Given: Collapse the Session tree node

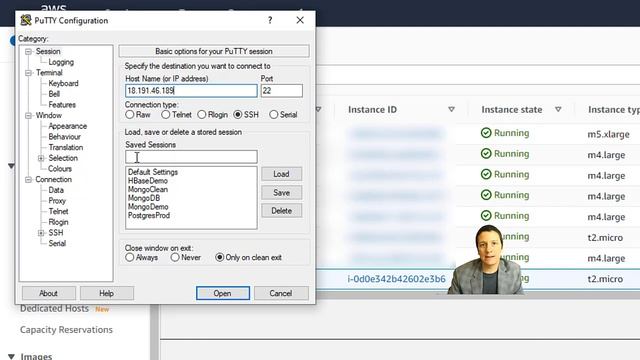Looking at the screenshot, I should (28, 51).
